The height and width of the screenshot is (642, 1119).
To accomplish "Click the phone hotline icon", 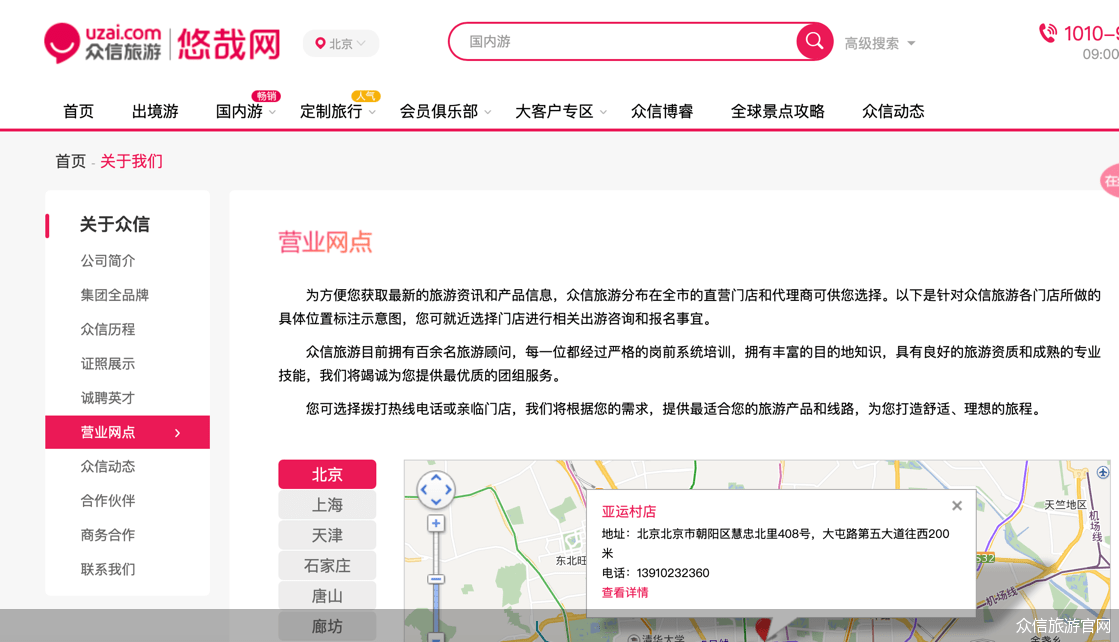I will point(1048,33).
